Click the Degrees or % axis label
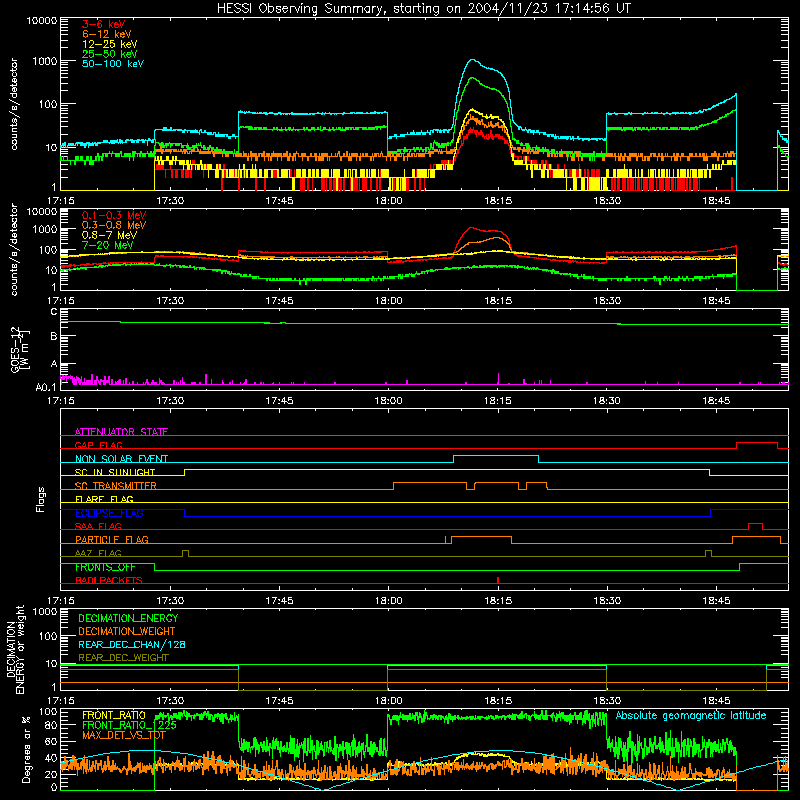 tap(27, 749)
